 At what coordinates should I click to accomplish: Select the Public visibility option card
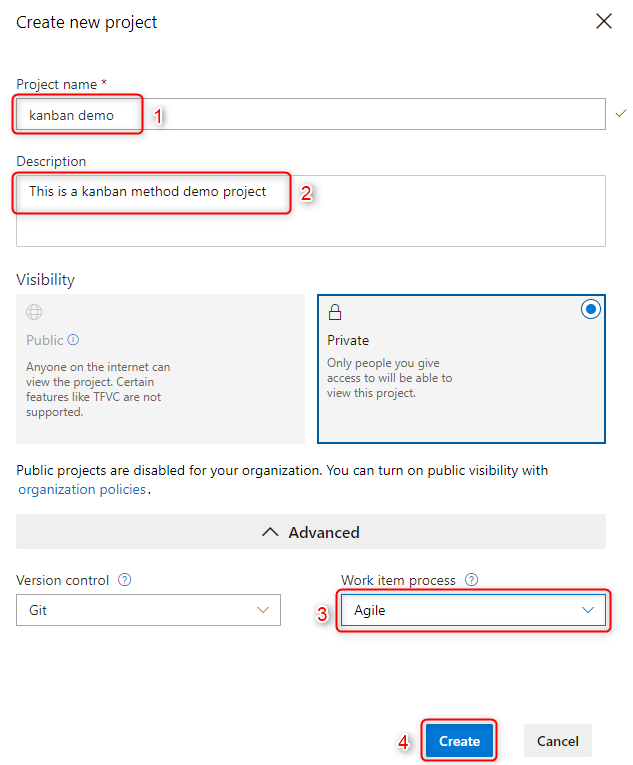[160, 368]
